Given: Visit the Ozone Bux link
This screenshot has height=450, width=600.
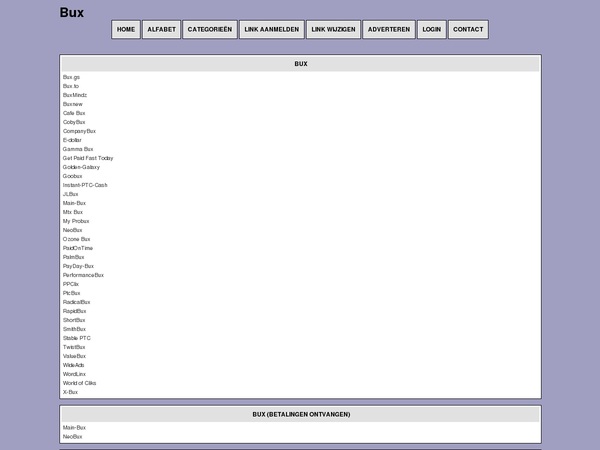Looking at the screenshot, I should 77,239.
